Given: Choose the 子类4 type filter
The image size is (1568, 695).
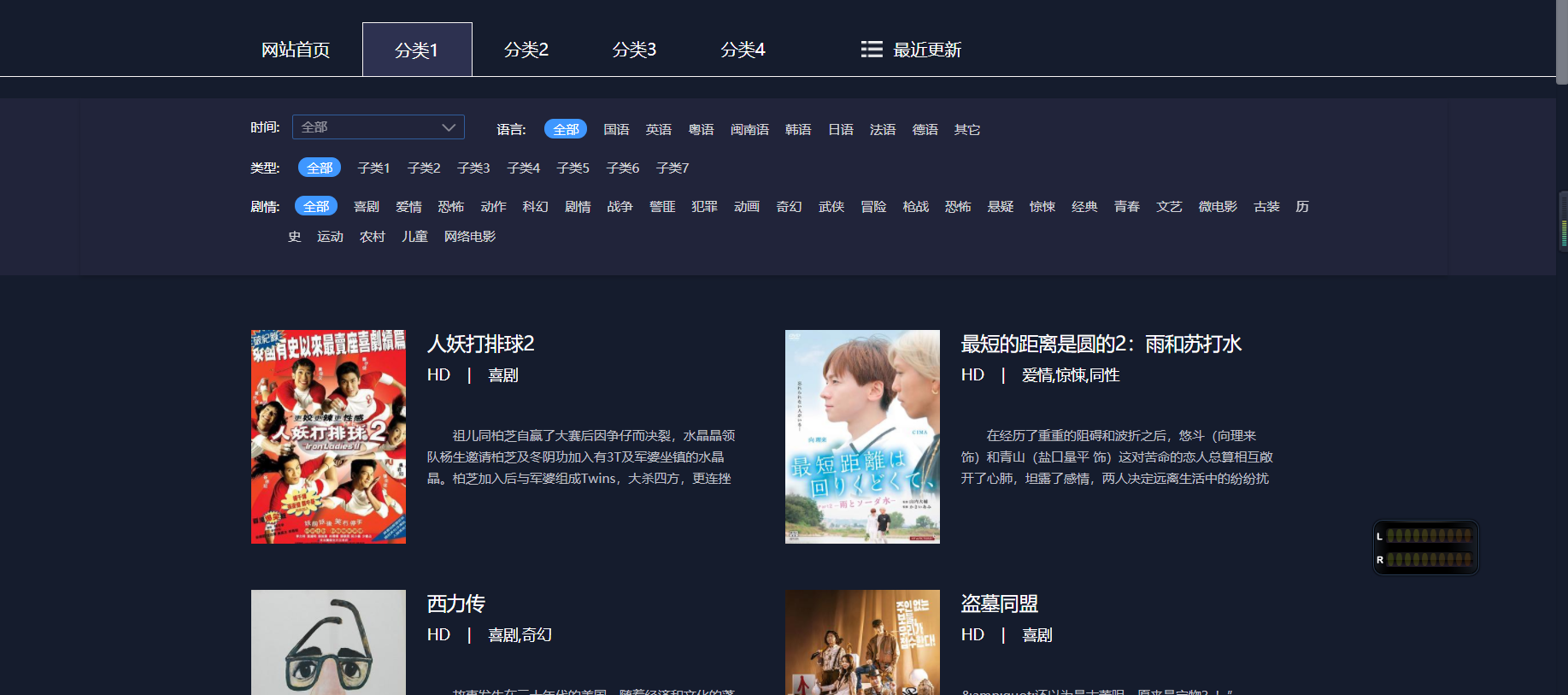Looking at the screenshot, I should pyautogui.click(x=523, y=168).
